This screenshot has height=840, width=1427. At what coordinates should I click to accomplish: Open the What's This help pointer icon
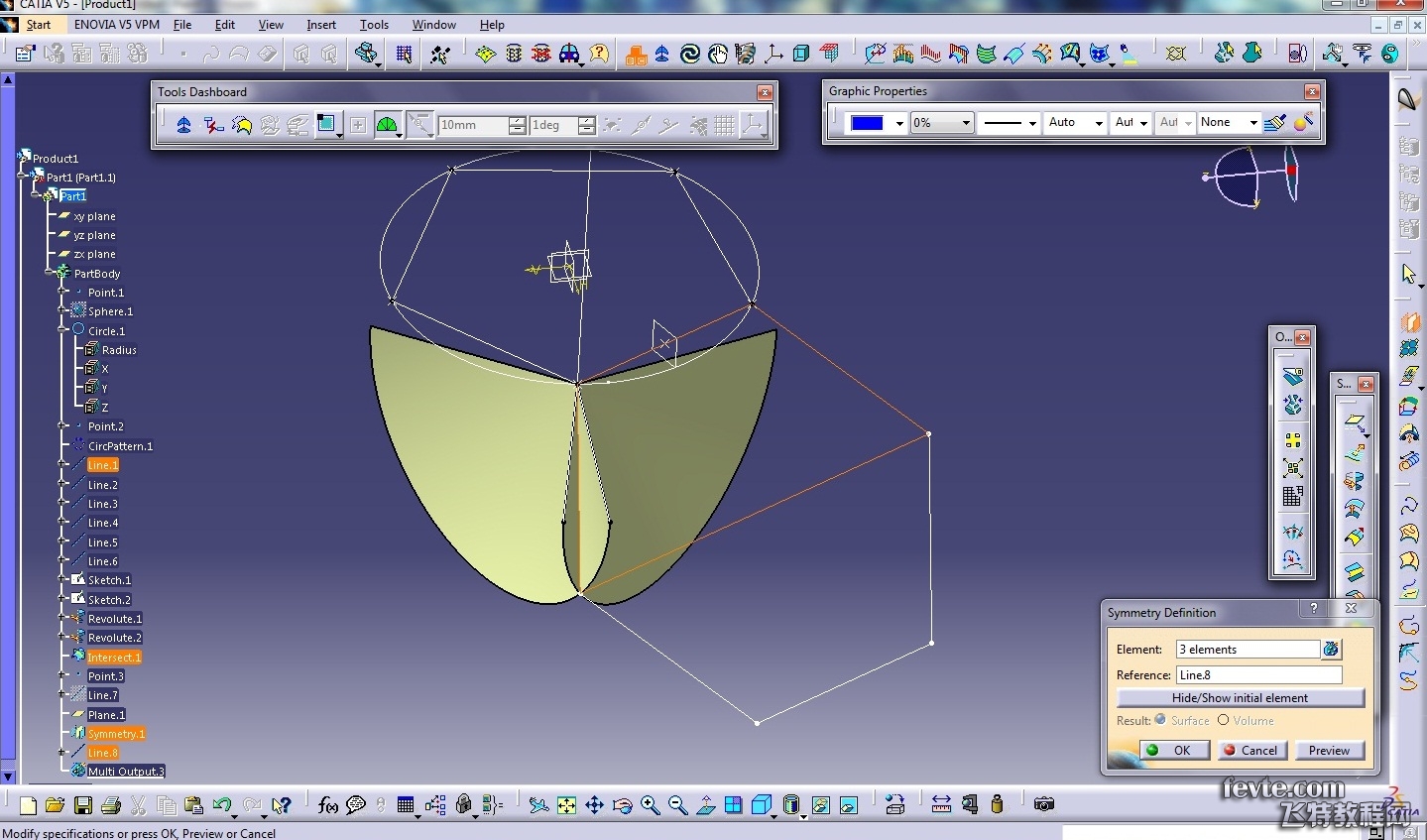coord(283,805)
